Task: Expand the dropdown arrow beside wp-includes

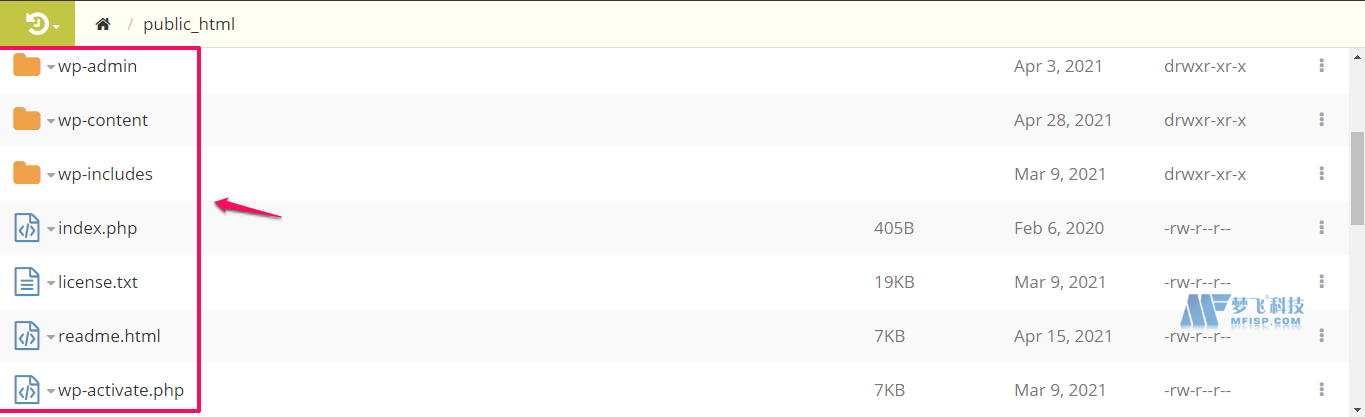Action: (50, 175)
